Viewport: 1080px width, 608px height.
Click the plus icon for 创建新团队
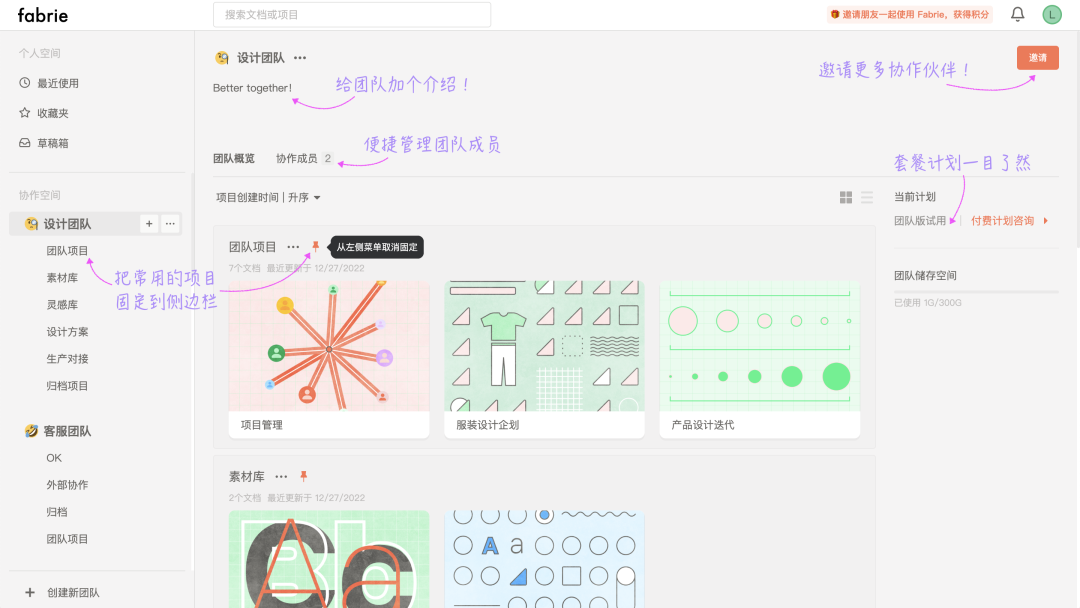click(30, 592)
